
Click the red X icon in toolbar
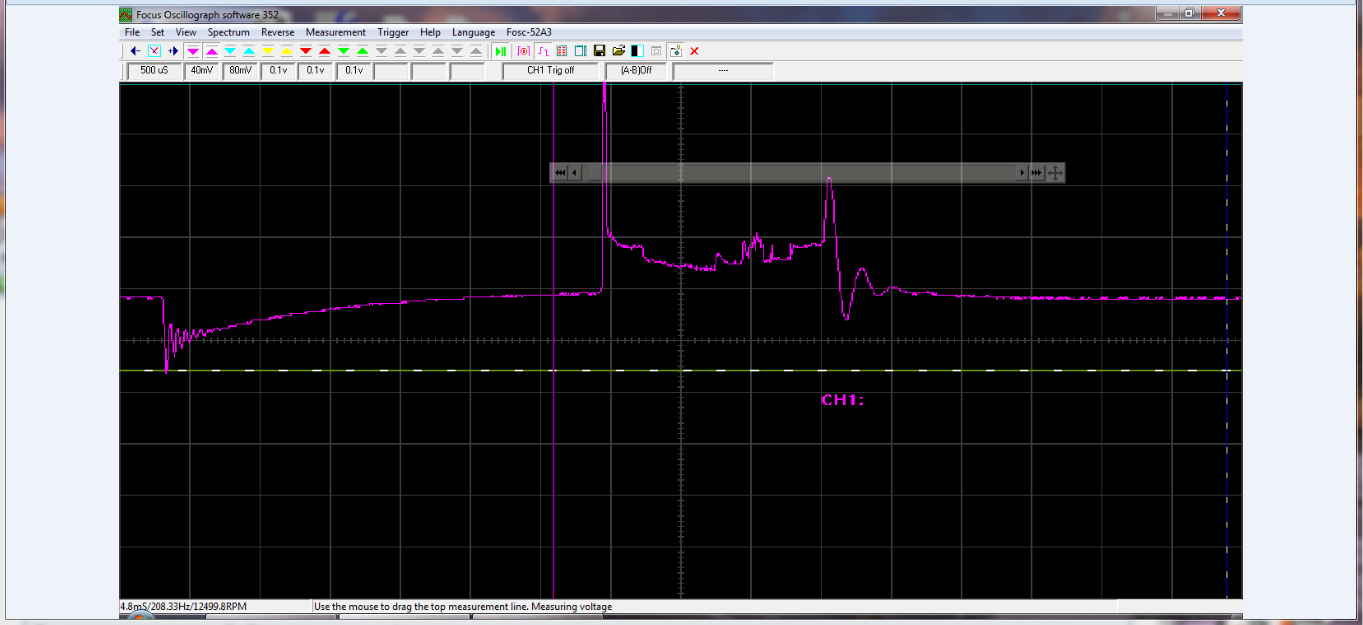point(694,50)
